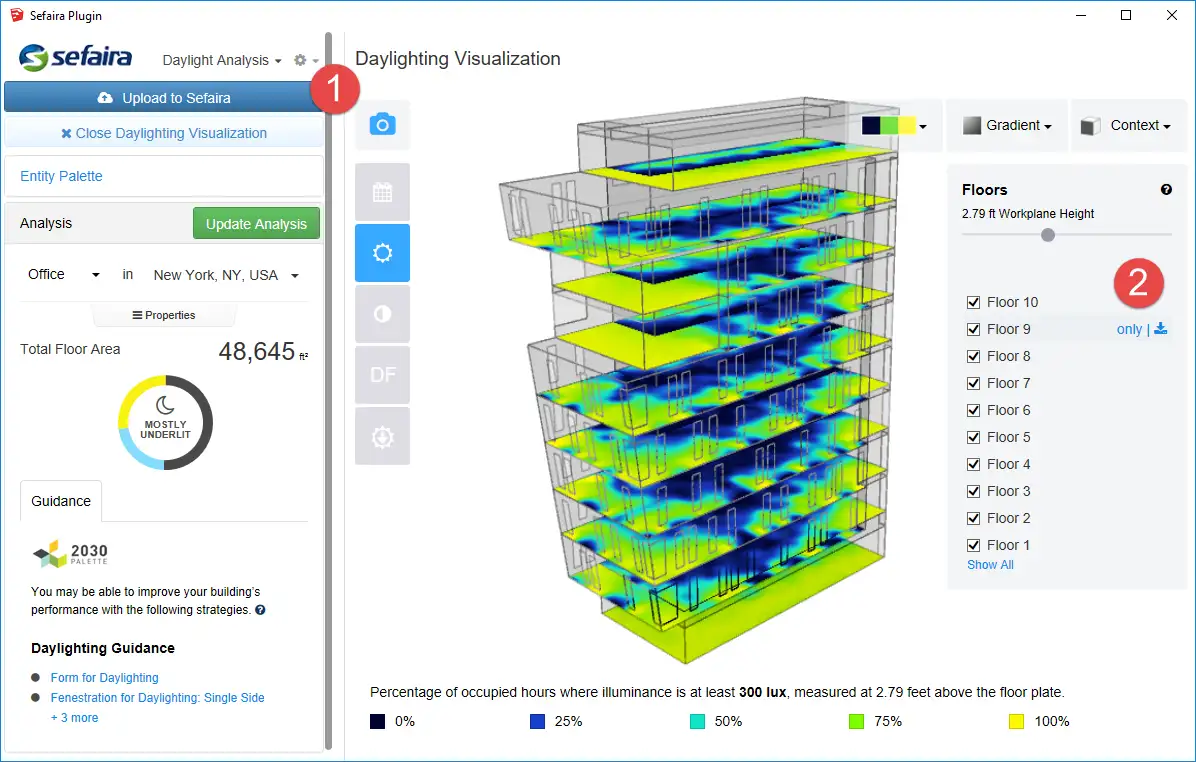Open the Floors help question mark

click(x=1166, y=190)
